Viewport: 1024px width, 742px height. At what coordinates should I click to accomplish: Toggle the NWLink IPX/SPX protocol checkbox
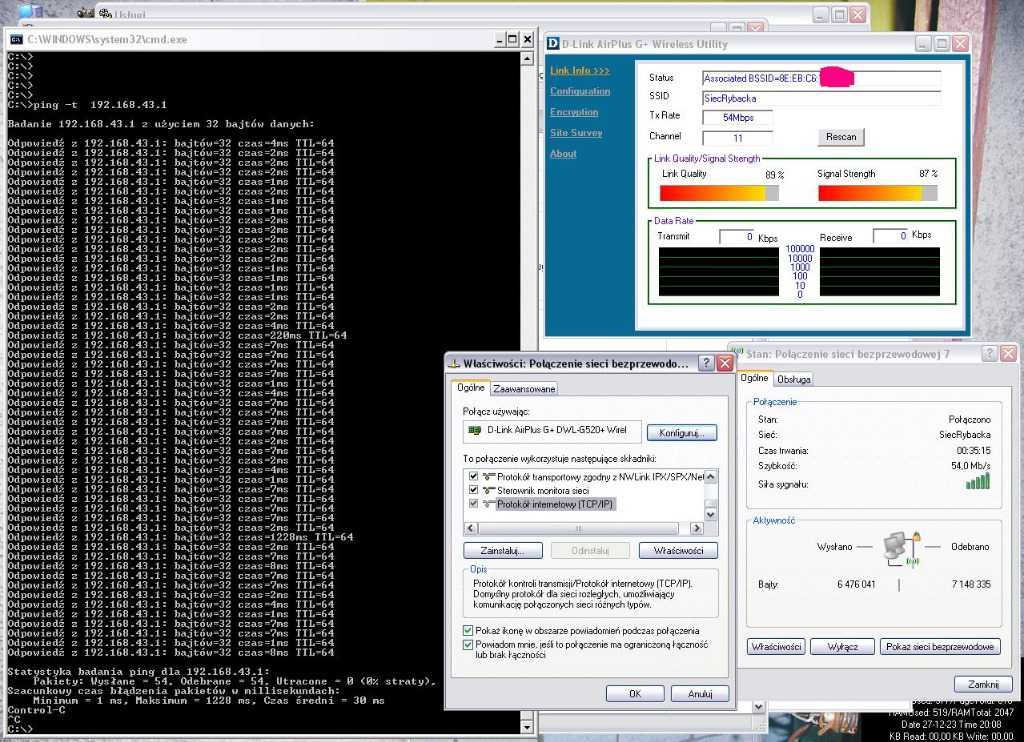(473, 476)
